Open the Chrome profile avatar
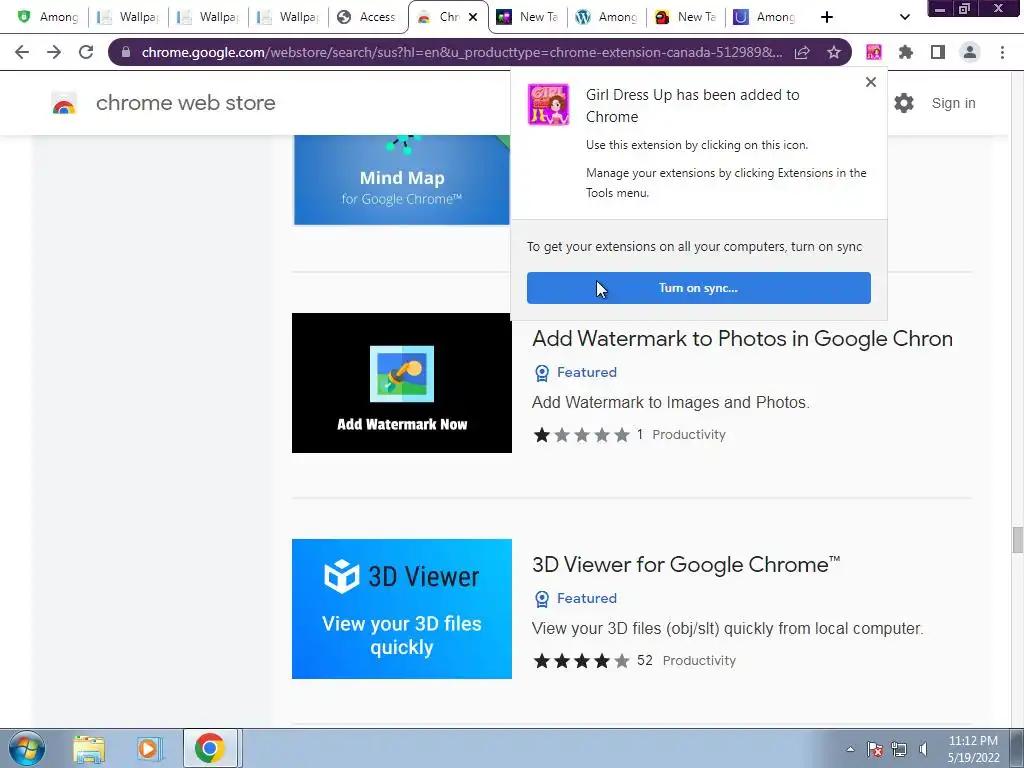The height and width of the screenshot is (768, 1024). 970,52
